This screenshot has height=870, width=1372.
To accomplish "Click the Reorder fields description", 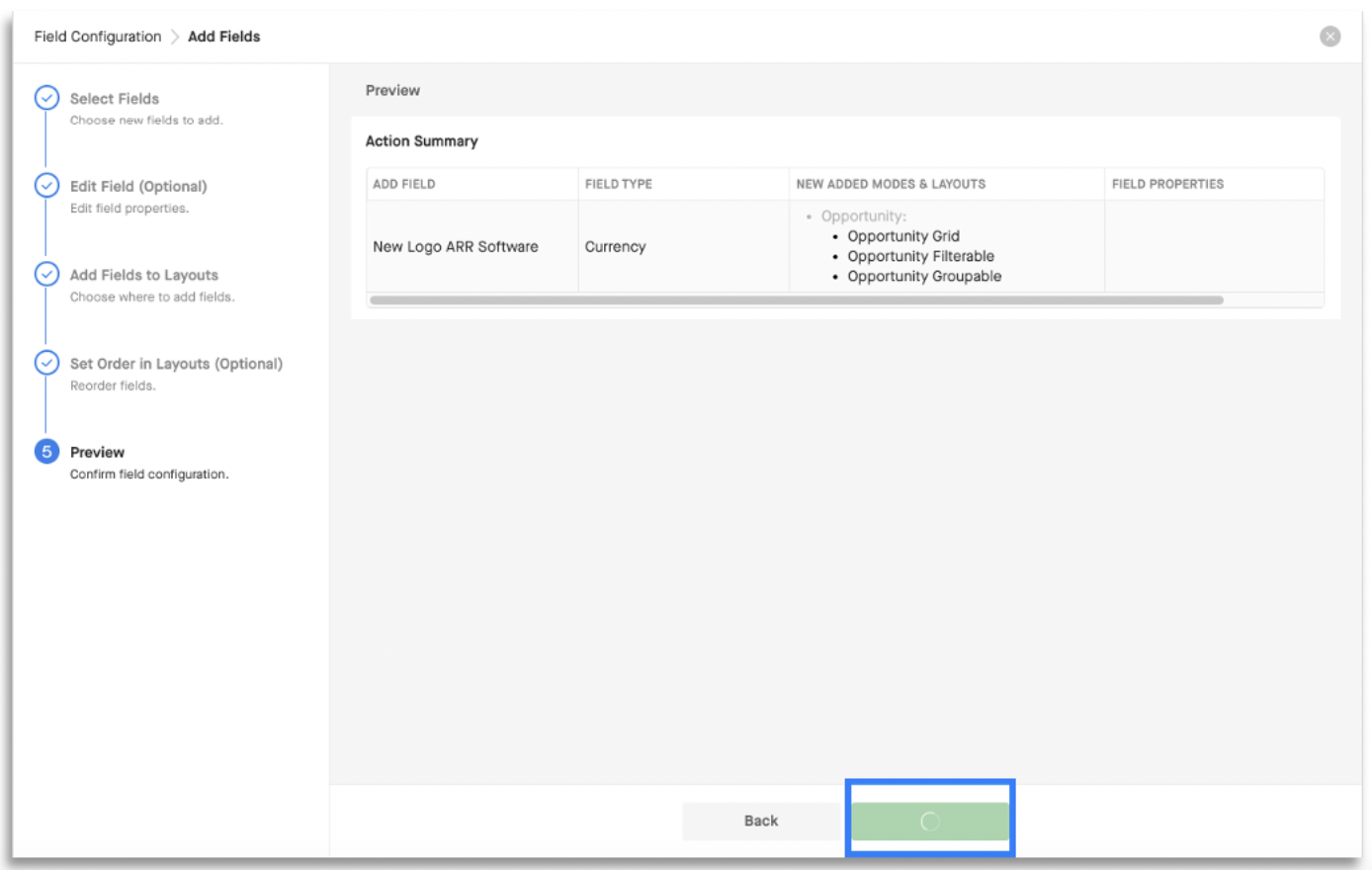I will (x=113, y=386).
